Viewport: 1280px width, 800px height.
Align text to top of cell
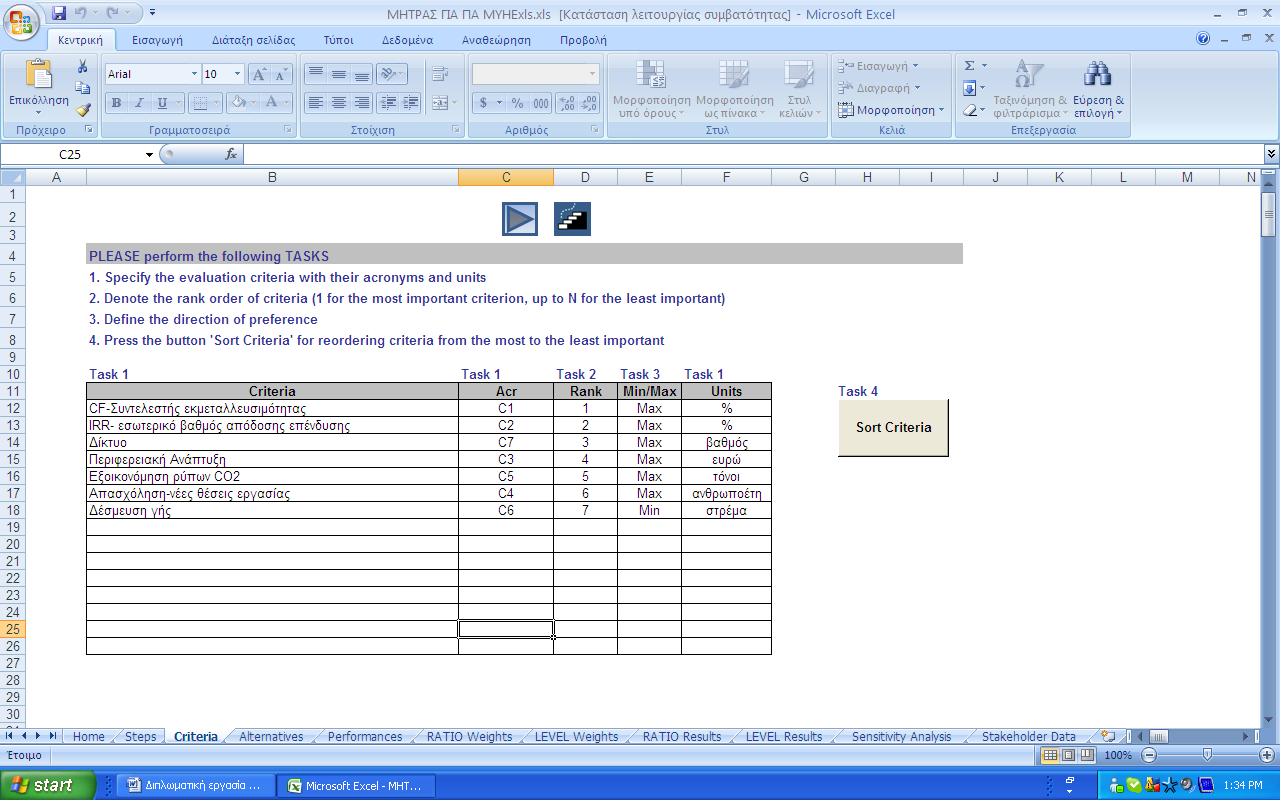pyautogui.click(x=315, y=75)
